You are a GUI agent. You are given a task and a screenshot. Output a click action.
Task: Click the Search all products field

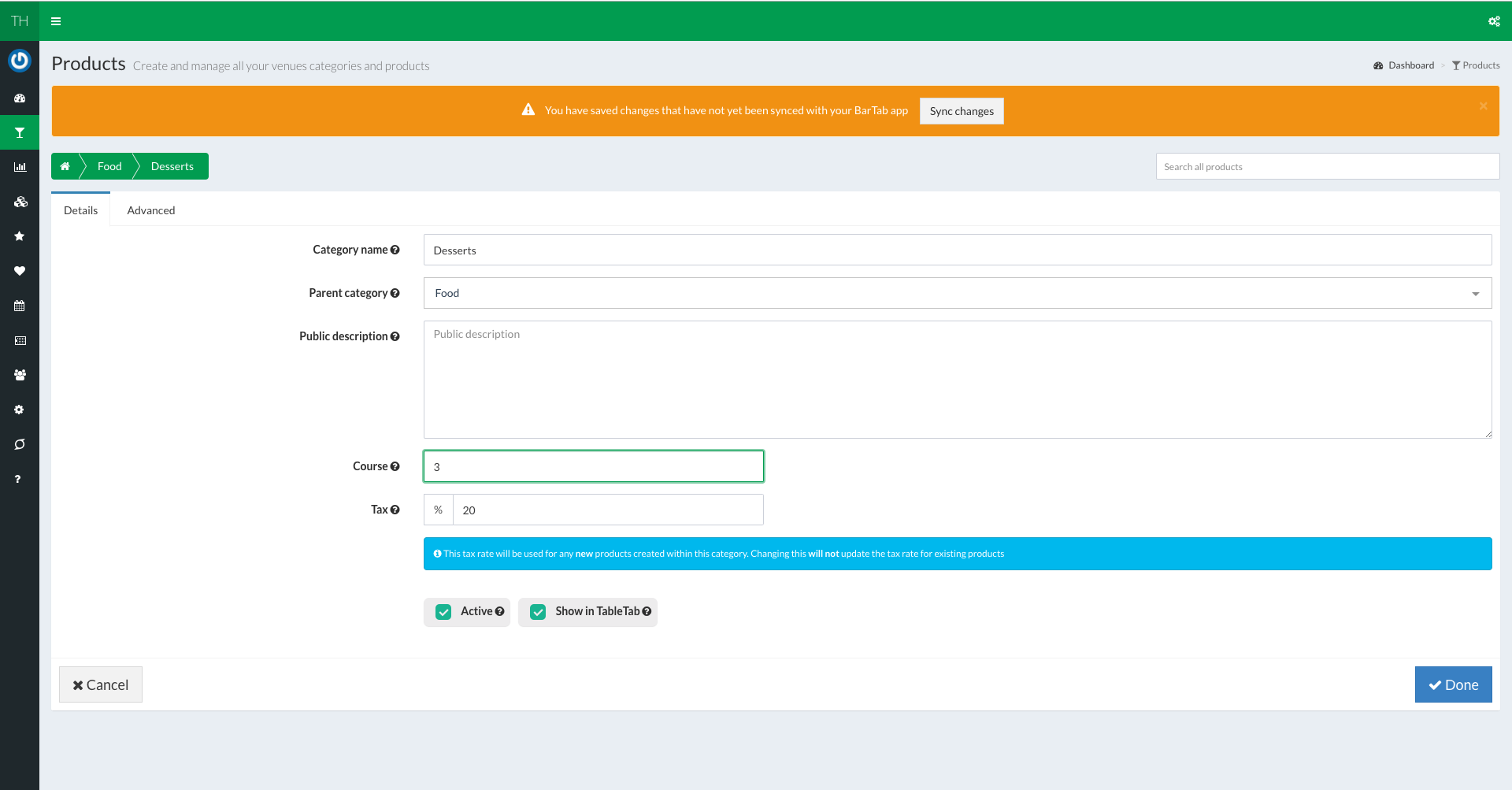point(1327,166)
